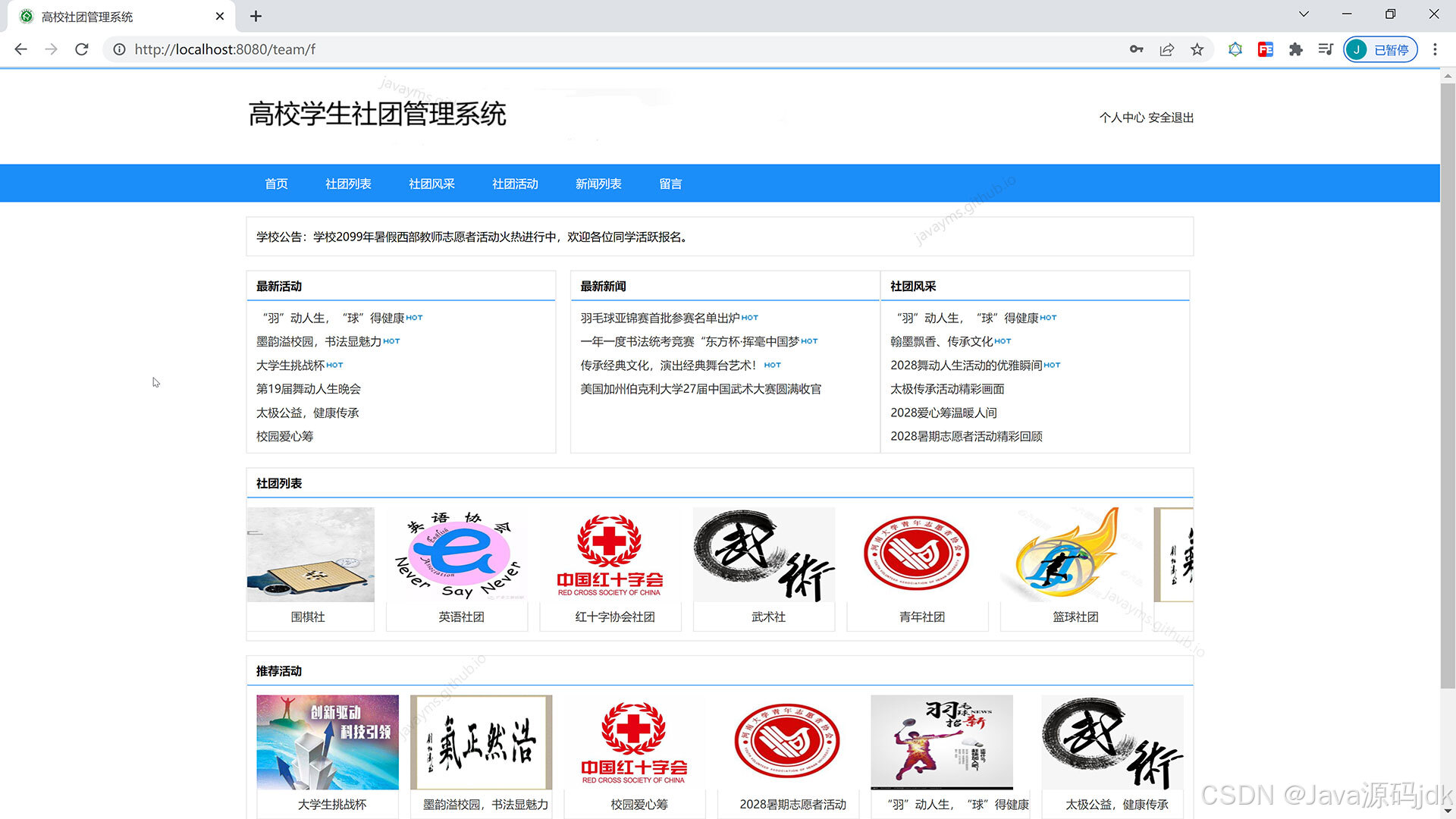1456x819 pixels.
Task: Reload the page with the refresh icon
Action: click(x=82, y=49)
